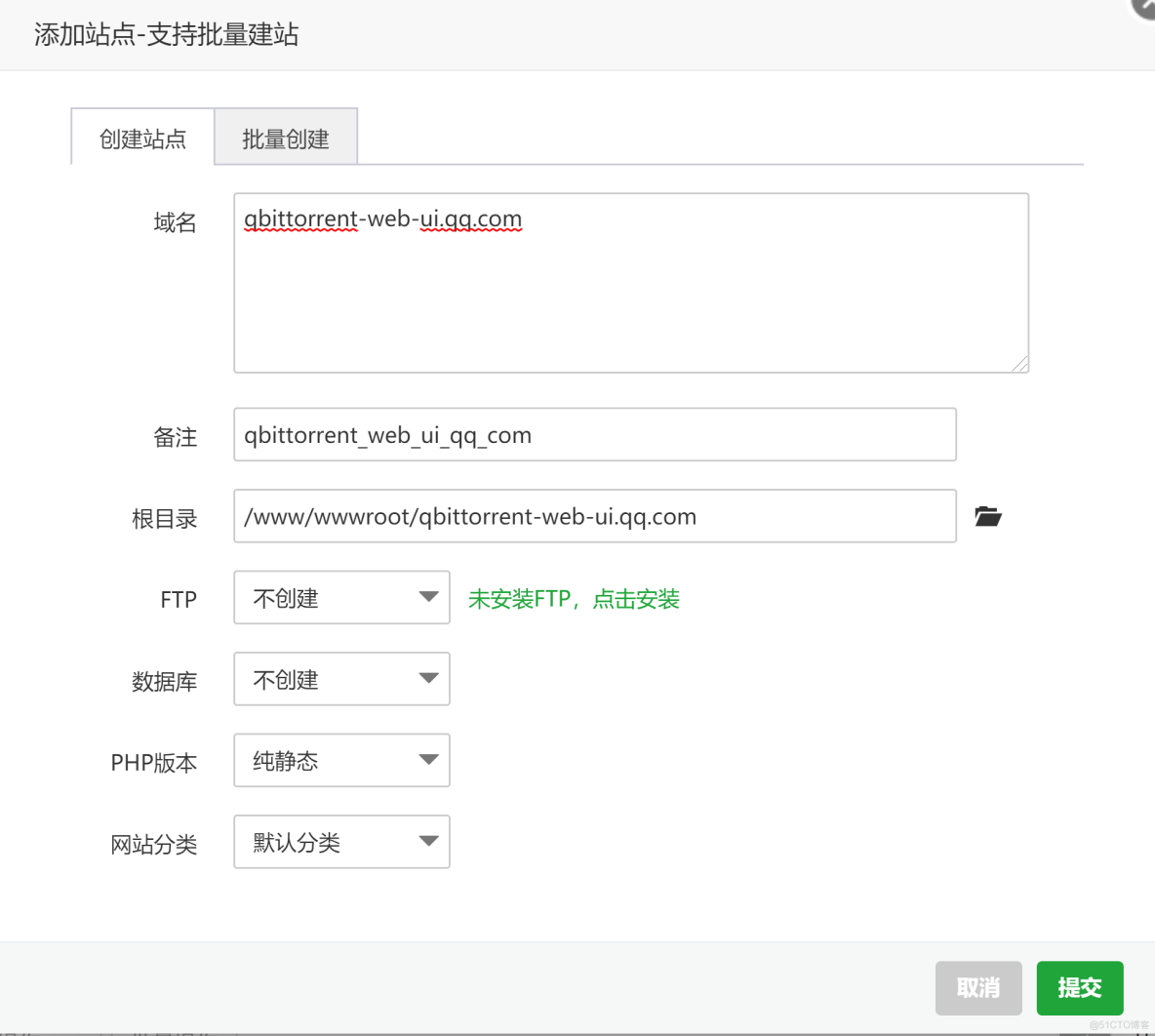Click the 网站分类 dropdown arrow
Screen dimensions: 1155x1036
[x=429, y=841]
